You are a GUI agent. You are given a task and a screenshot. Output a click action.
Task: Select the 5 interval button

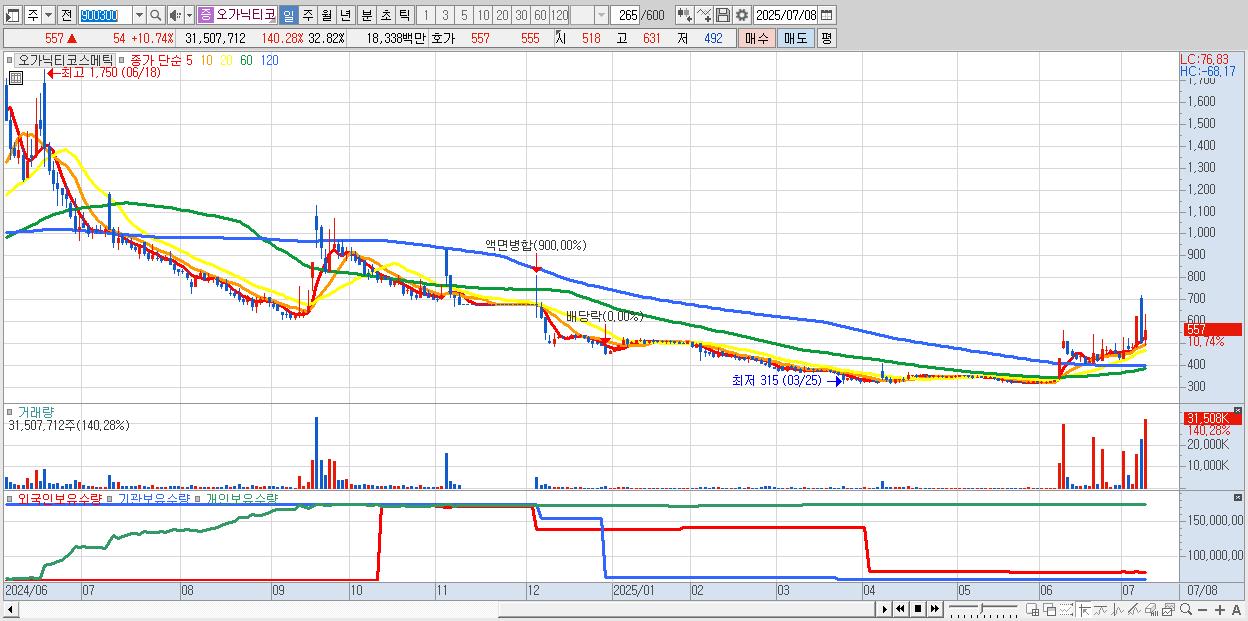point(464,15)
